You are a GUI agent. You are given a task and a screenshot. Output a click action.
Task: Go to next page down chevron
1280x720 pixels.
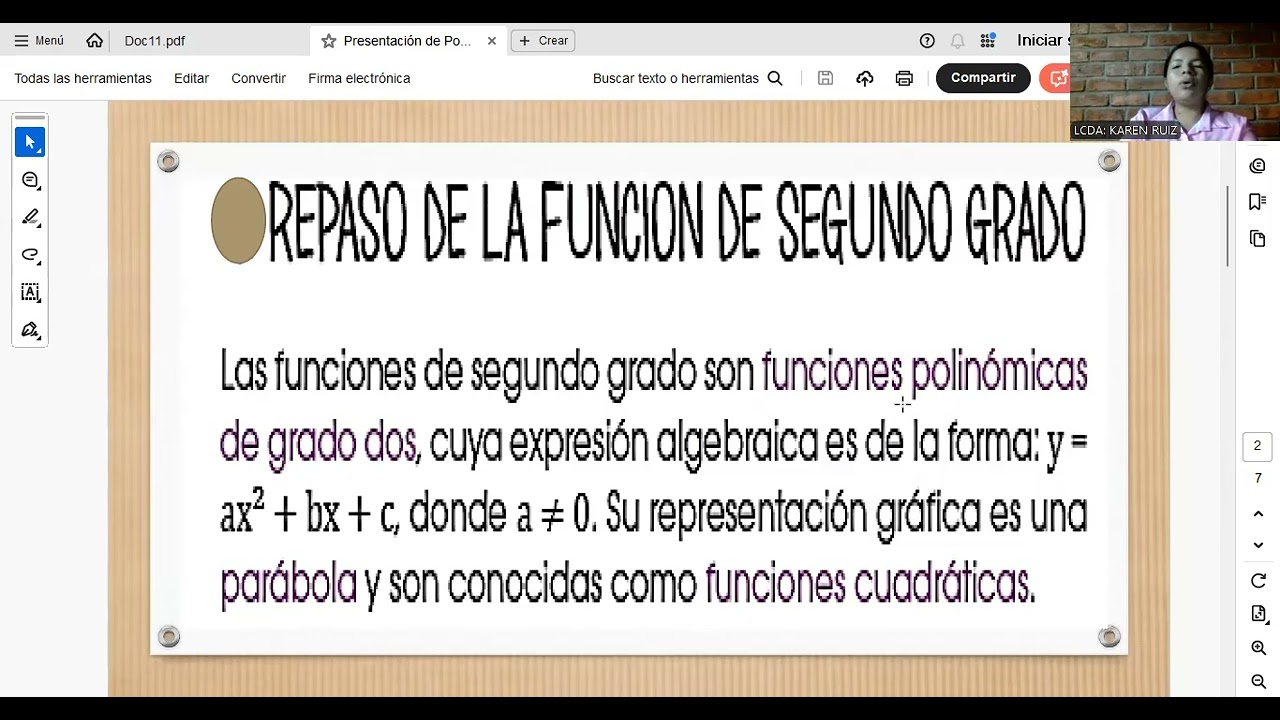1258,545
